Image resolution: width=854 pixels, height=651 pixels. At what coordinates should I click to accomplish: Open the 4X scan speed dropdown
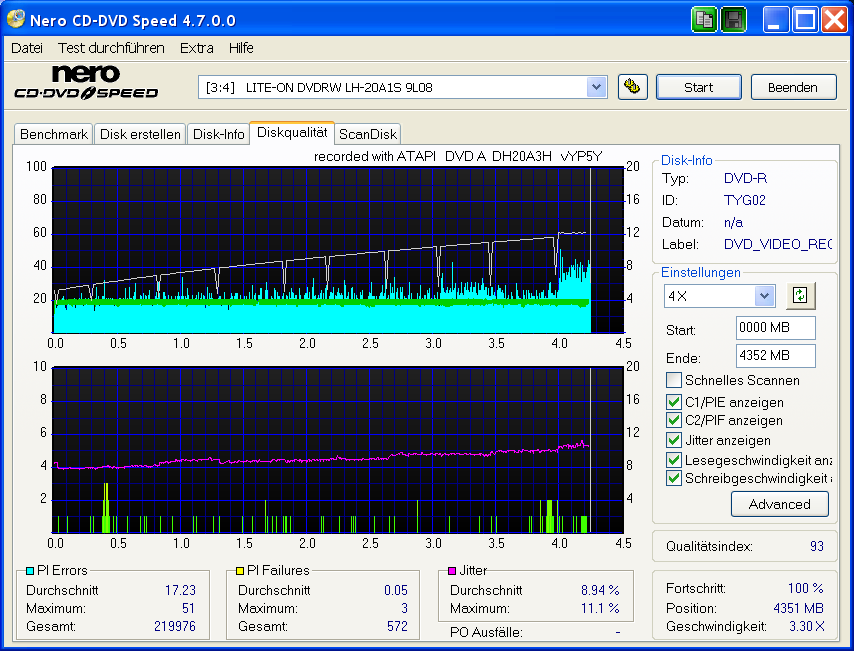point(766,295)
